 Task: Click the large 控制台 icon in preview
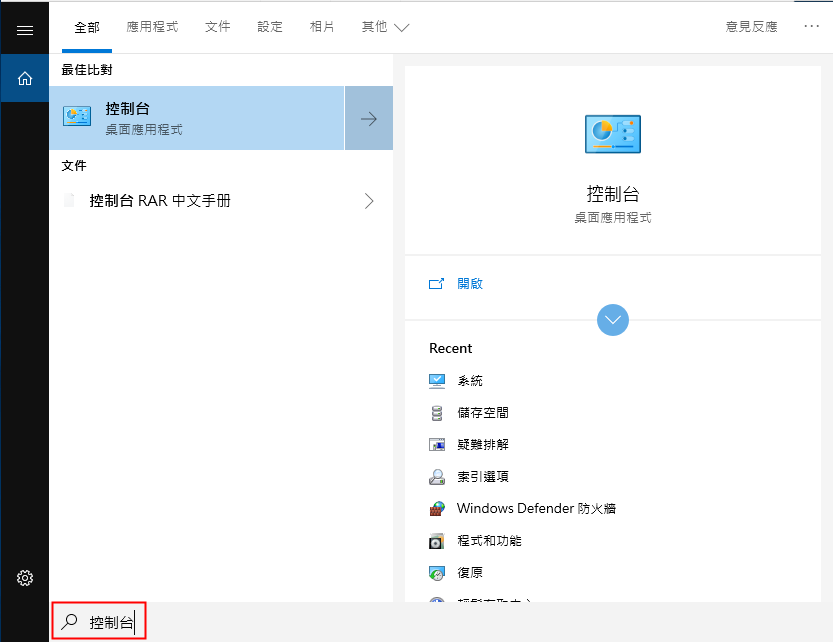coord(613,134)
